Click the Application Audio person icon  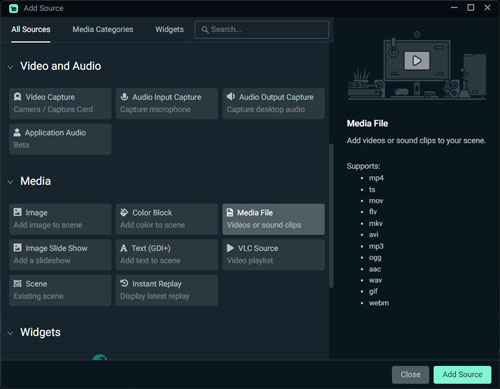(x=17, y=133)
